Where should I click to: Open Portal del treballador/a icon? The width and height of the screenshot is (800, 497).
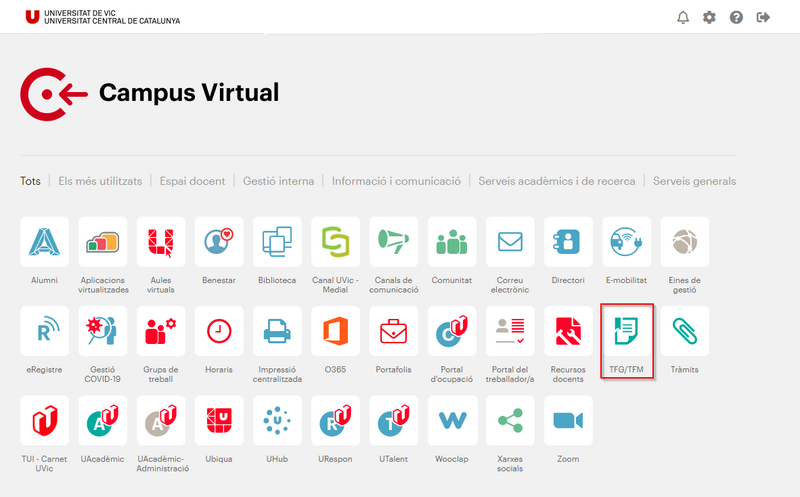pyautogui.click(x=510, y=331)
